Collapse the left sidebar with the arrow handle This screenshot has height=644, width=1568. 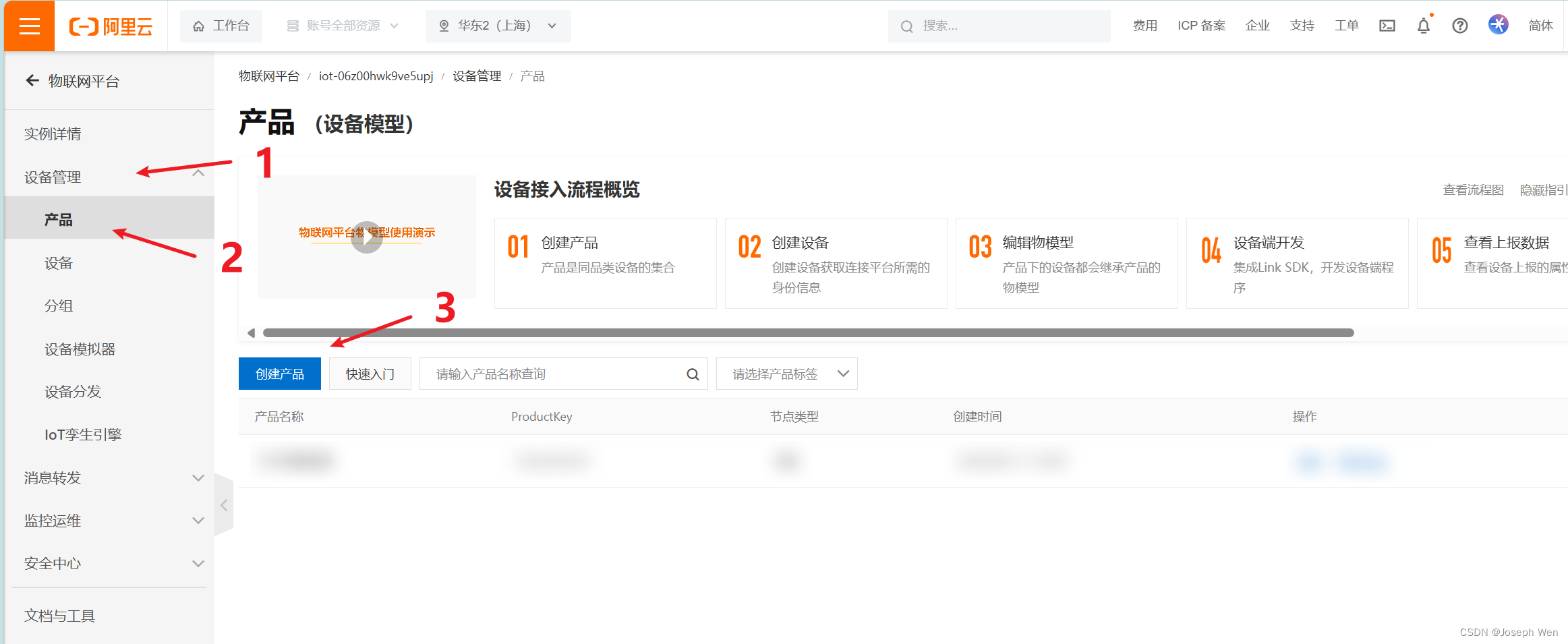pyautogui.click(x=225, y=504)
